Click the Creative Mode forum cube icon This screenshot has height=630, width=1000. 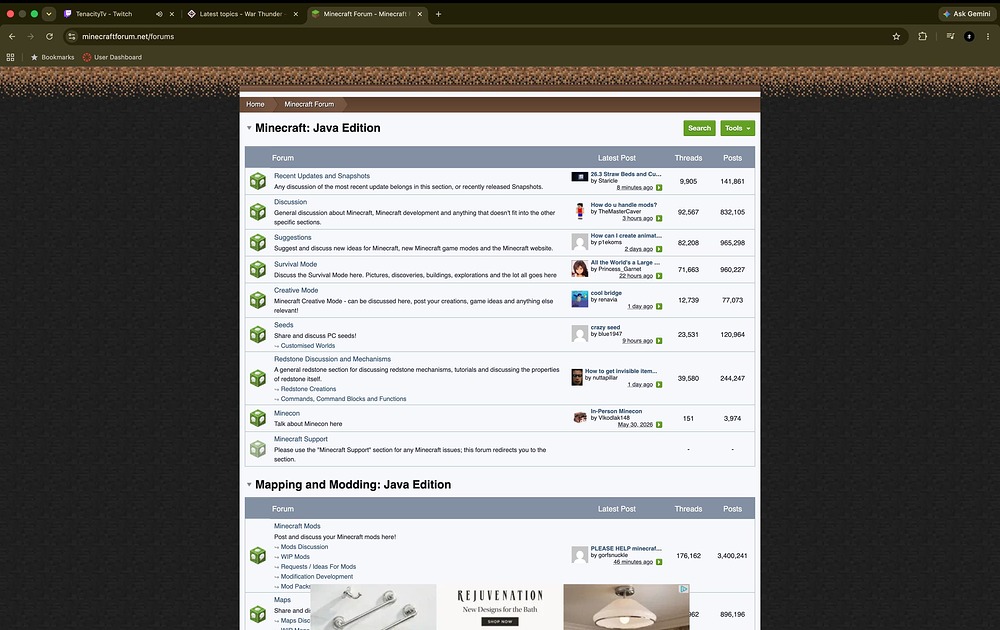pos(258,300)
